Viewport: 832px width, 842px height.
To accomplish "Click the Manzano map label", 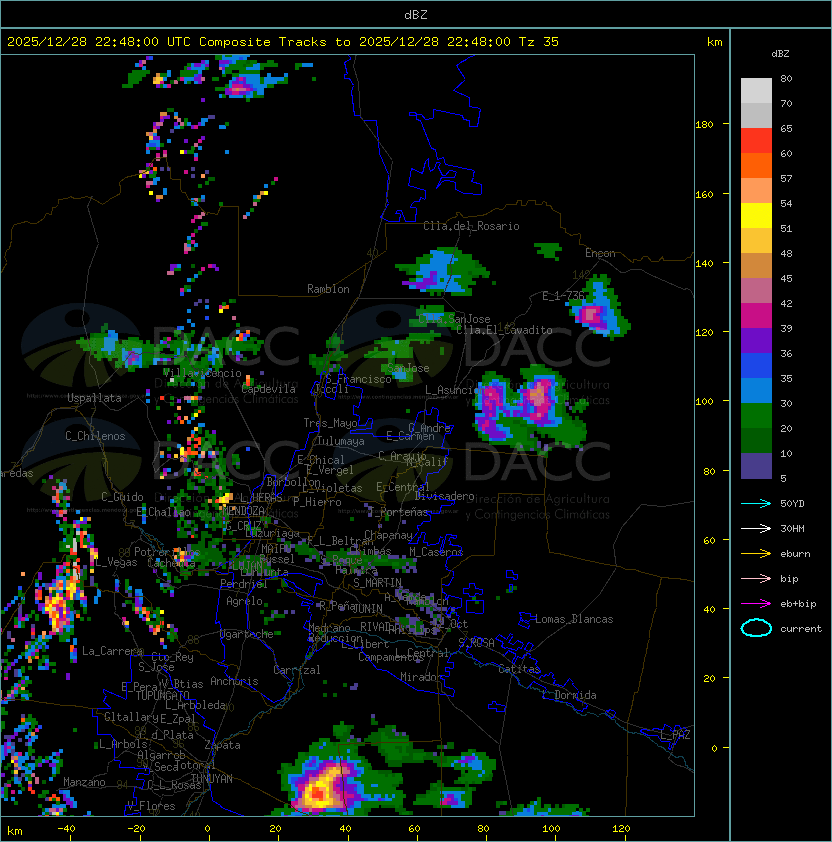I will (x=84, y=782).
